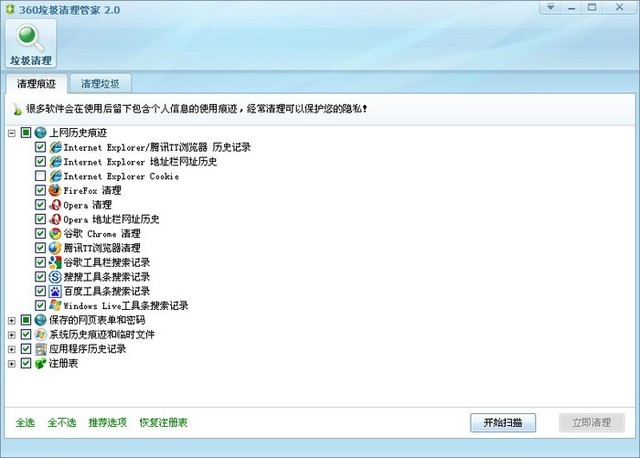Screen dimensions: 640x458
Task: Click the IE icon beside Explorer 地址栏网址历史
Action: (55, 162)
